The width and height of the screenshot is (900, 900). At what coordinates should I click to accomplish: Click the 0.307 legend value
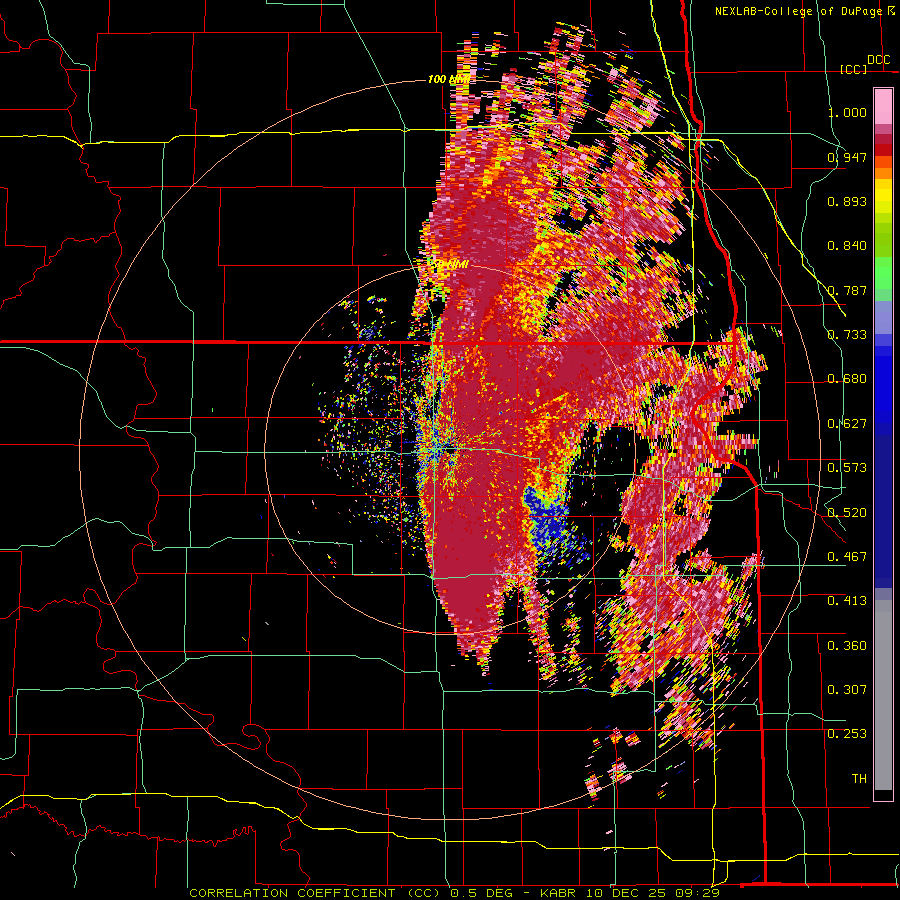(x=847, y=690)
